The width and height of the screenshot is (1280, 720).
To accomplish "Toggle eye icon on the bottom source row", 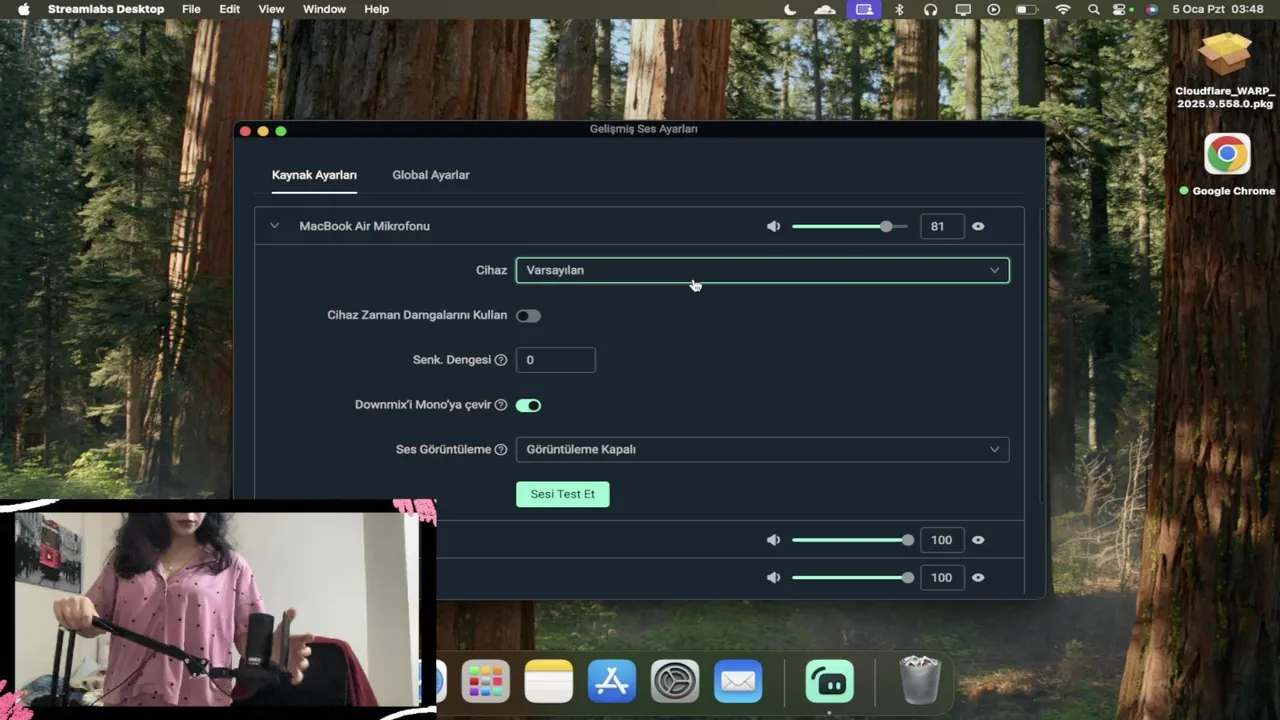I will pyautogui.click(x=978, y=577).
